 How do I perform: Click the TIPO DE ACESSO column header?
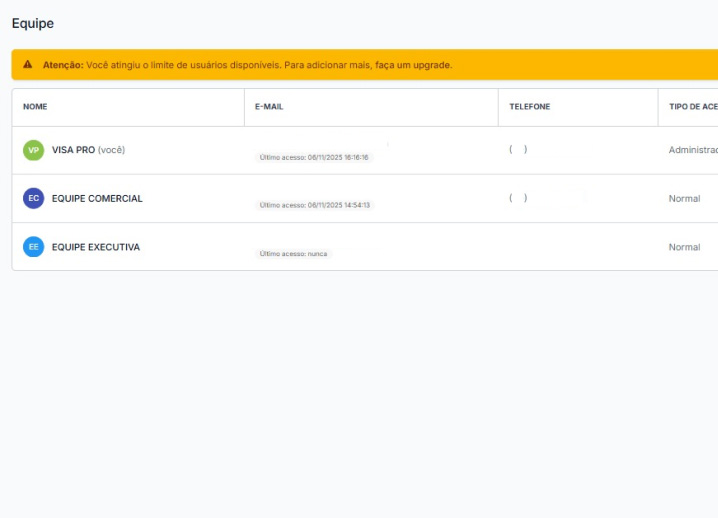(692, 107)
